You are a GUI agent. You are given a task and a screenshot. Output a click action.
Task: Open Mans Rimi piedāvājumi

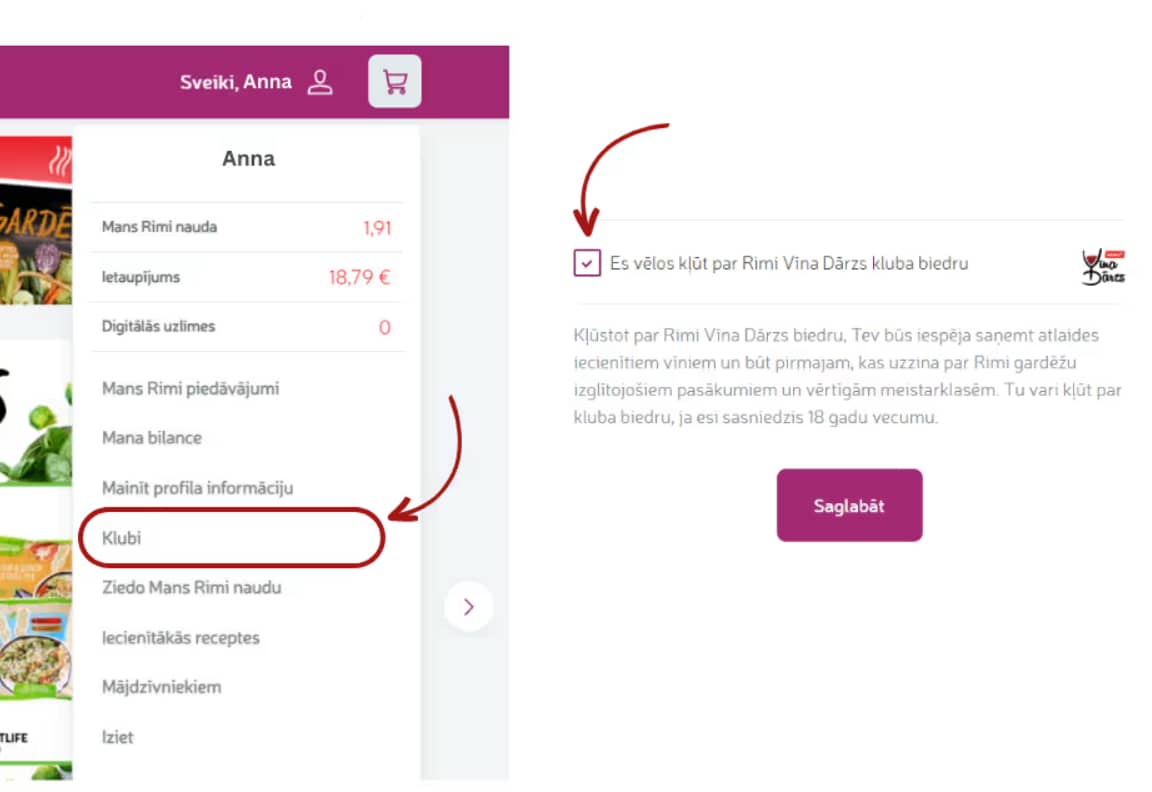tap(190, 388)
